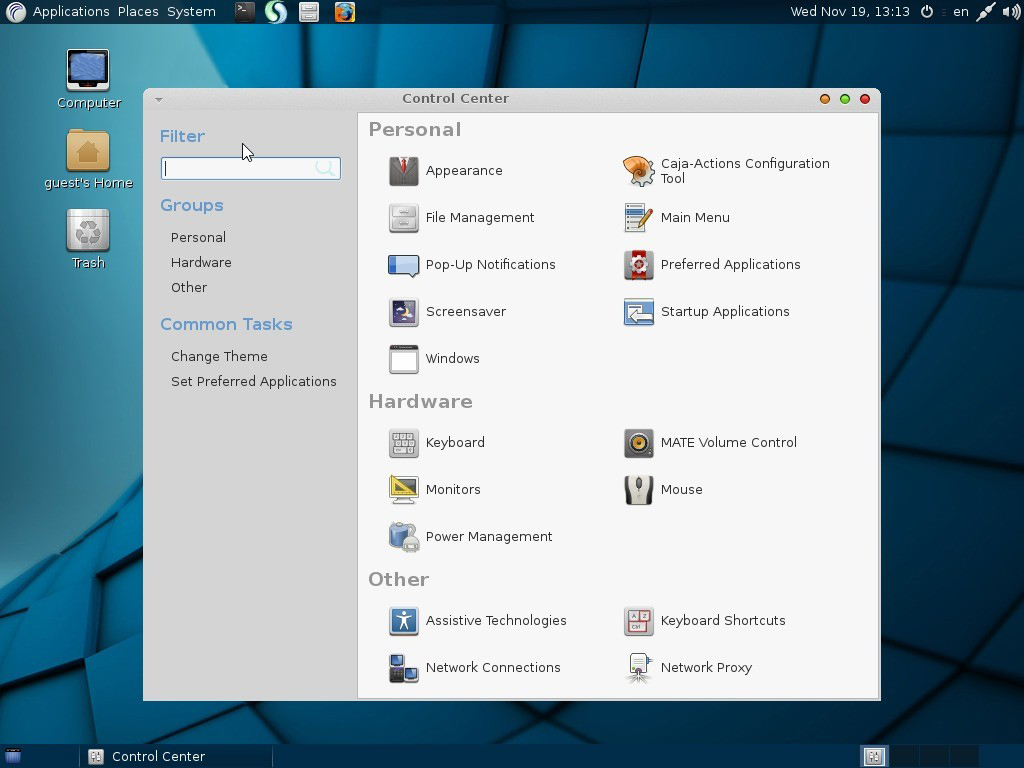Open Startup Applications settings

pyautogui.click(x=707, y=312)
